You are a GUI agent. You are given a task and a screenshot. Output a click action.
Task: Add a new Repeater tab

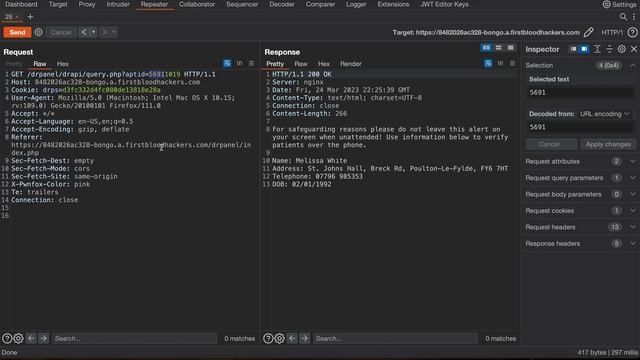click(x=30, y=17)
